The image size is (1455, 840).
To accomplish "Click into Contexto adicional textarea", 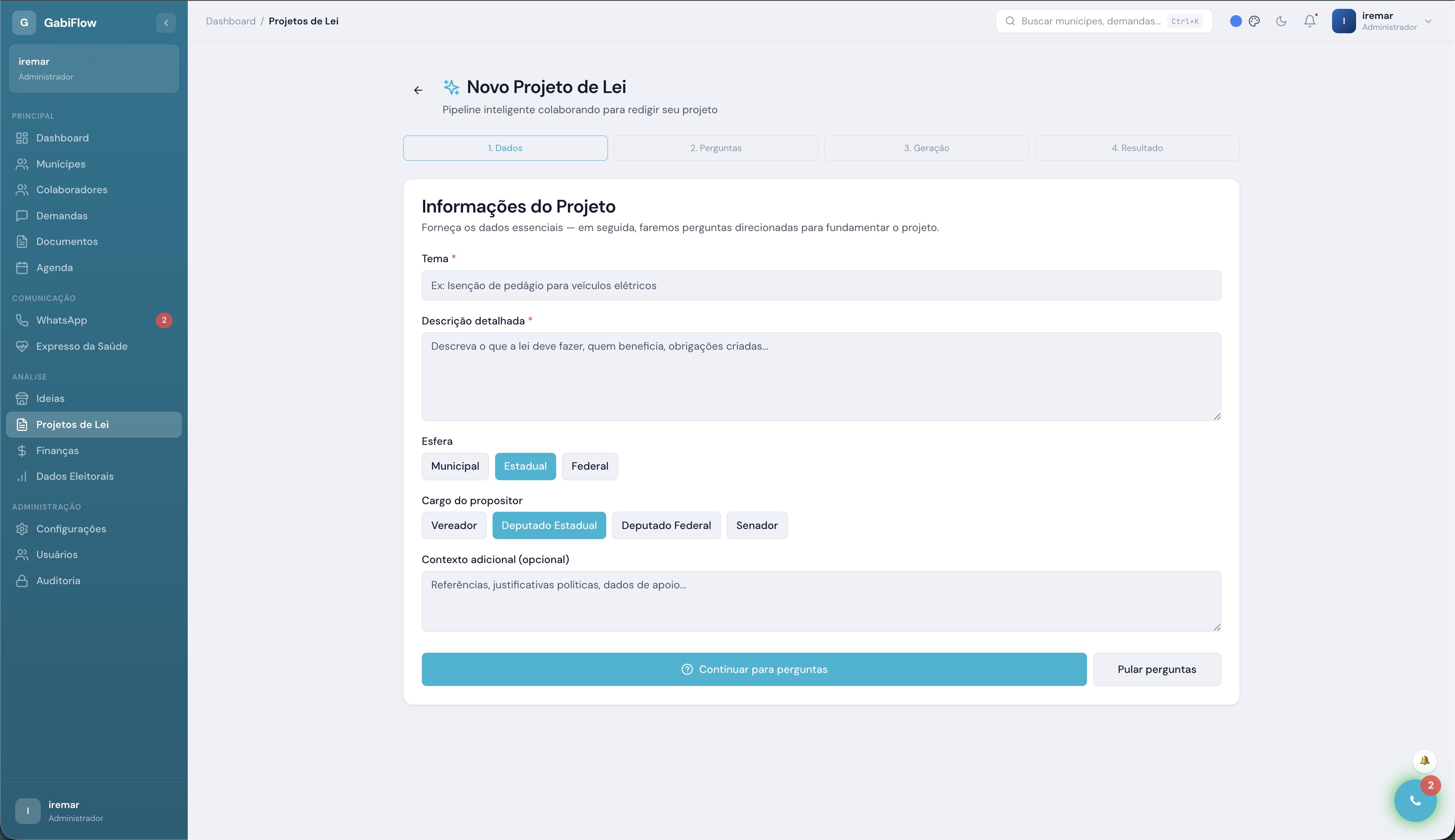I will (x=821, y=601).
